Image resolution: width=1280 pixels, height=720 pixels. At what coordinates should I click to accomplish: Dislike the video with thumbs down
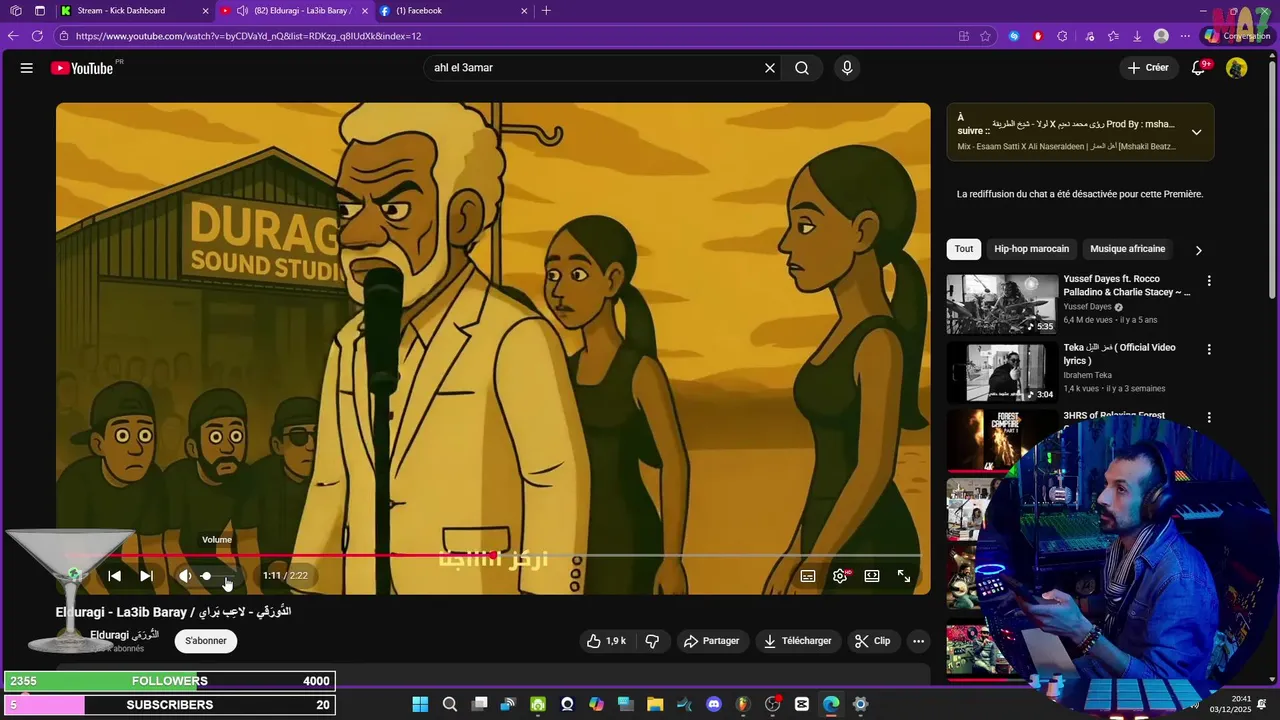(652, 641)
